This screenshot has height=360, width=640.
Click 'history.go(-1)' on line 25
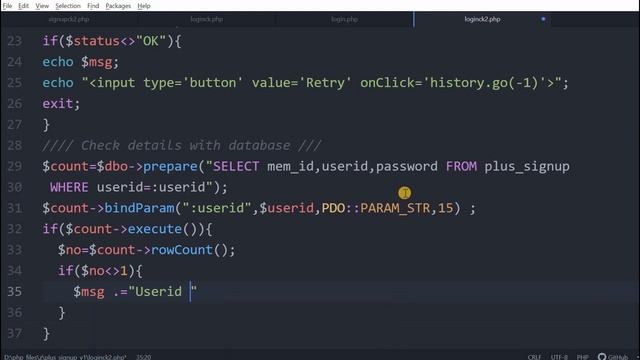coord(484,83)
